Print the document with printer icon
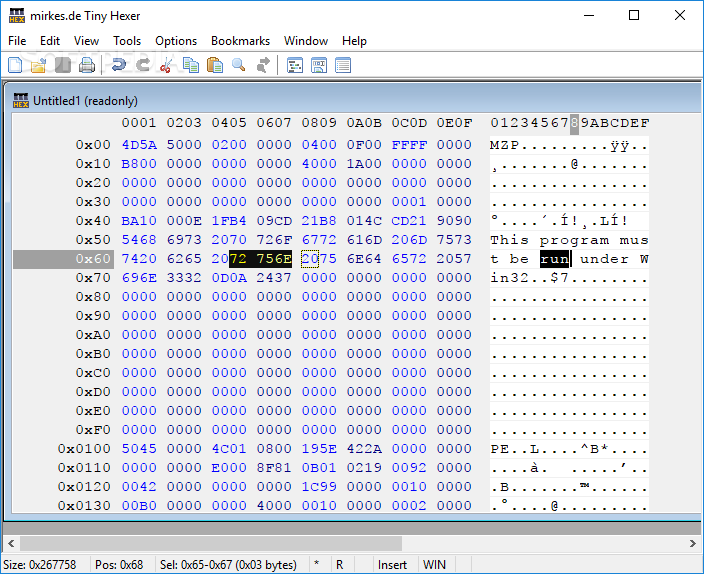 click(87, 66)
